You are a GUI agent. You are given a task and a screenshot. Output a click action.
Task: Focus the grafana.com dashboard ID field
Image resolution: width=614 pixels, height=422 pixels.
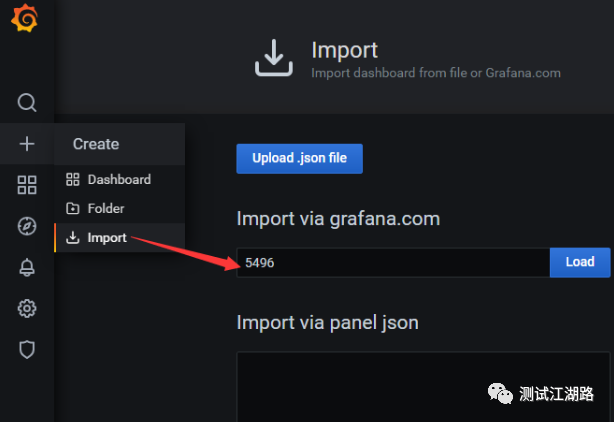[x=393, y=262]
